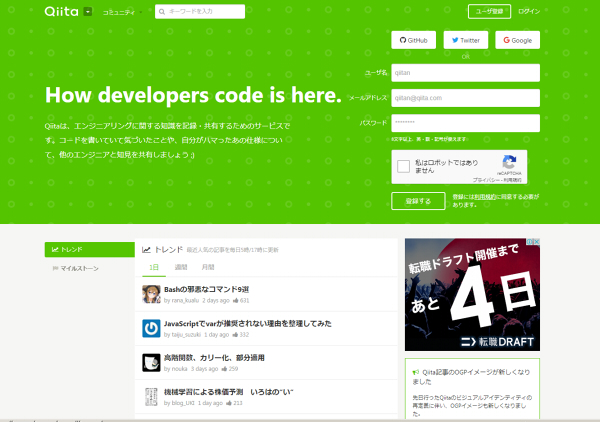This screenshot has width=600, height=422.
Task: Open author rana_kualu profile link
Action: click(x=185, y=301)
